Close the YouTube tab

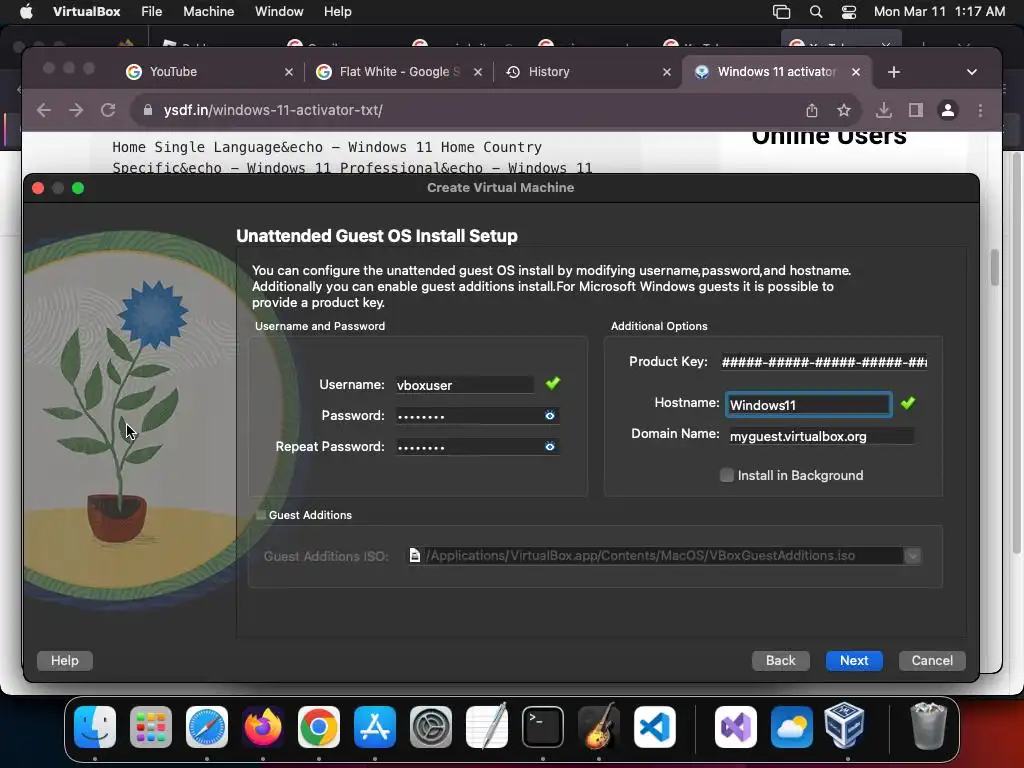(x=289, y=72)
